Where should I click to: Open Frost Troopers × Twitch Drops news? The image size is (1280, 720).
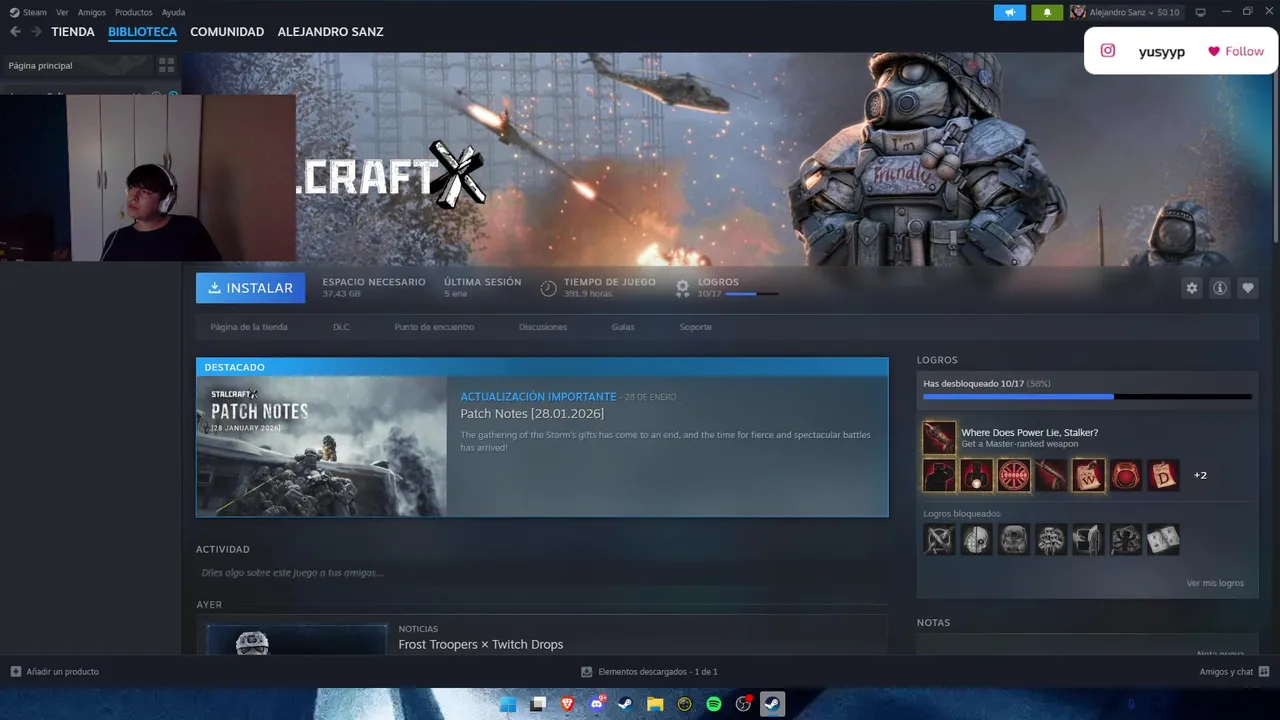pos(481,645)
